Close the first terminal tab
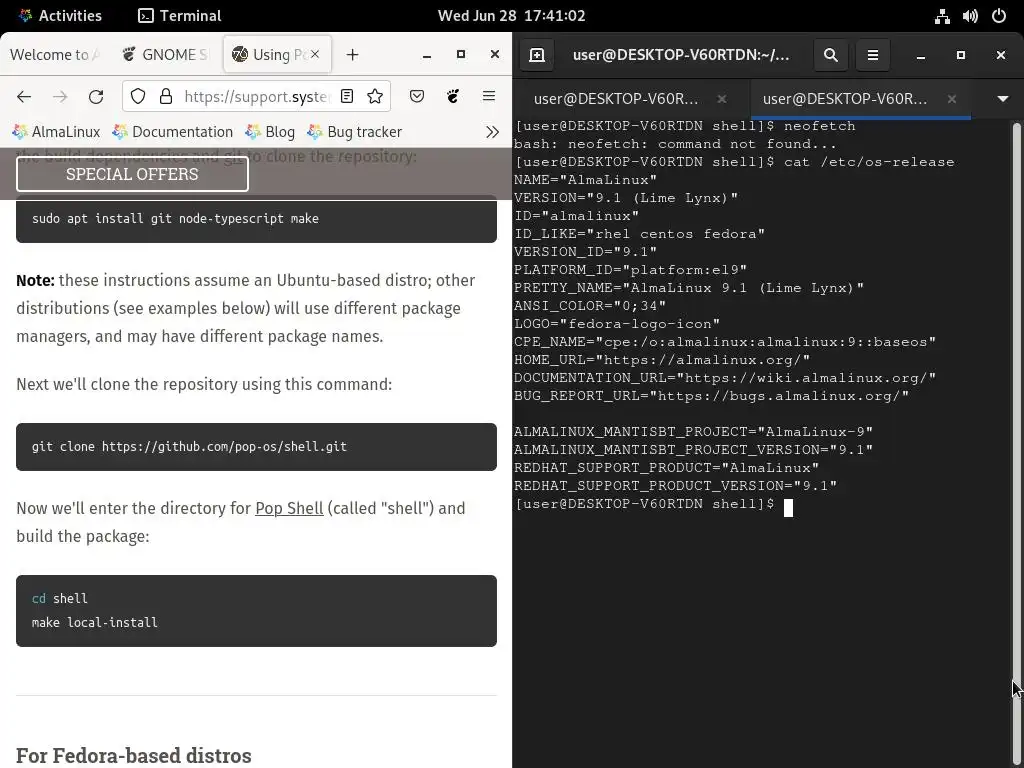Screen dimensions: 1024x768 click(722, 99)
